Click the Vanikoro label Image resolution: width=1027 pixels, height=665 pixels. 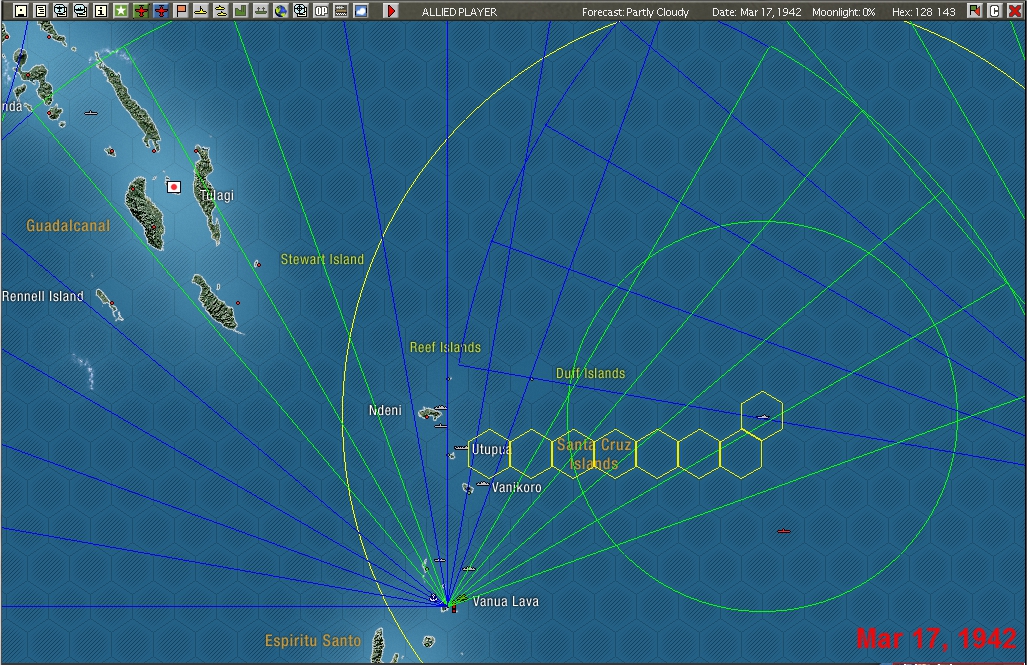517,487
